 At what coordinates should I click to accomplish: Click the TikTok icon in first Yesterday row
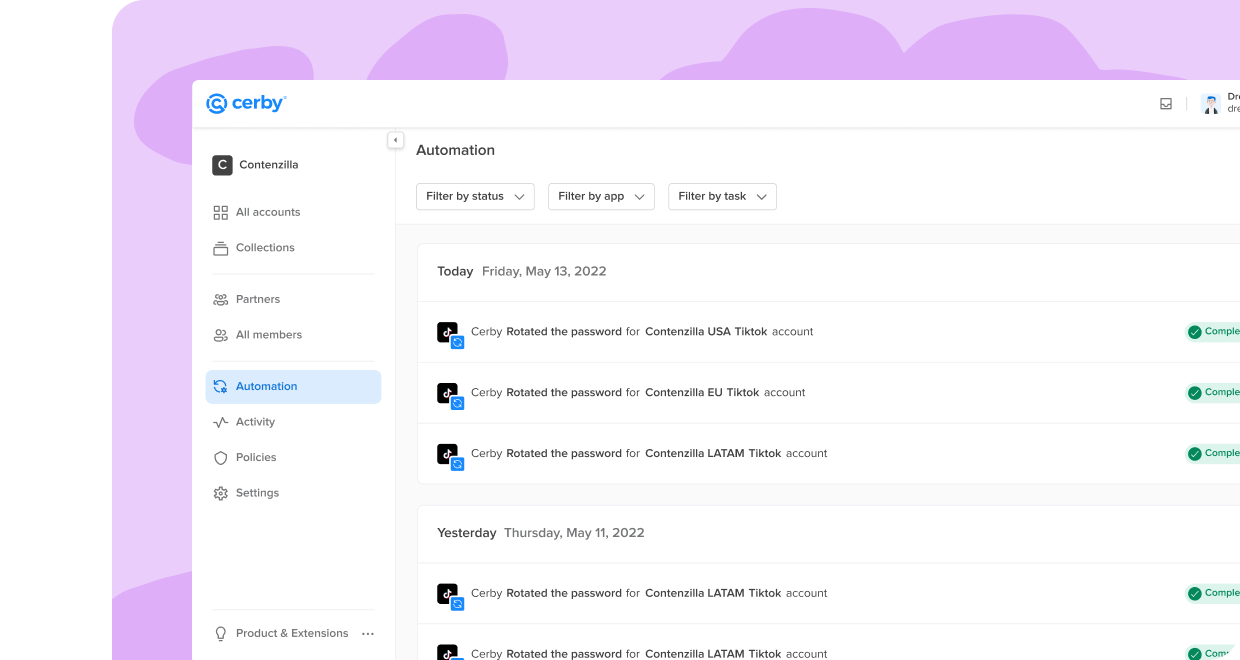[x=447, y=594]
